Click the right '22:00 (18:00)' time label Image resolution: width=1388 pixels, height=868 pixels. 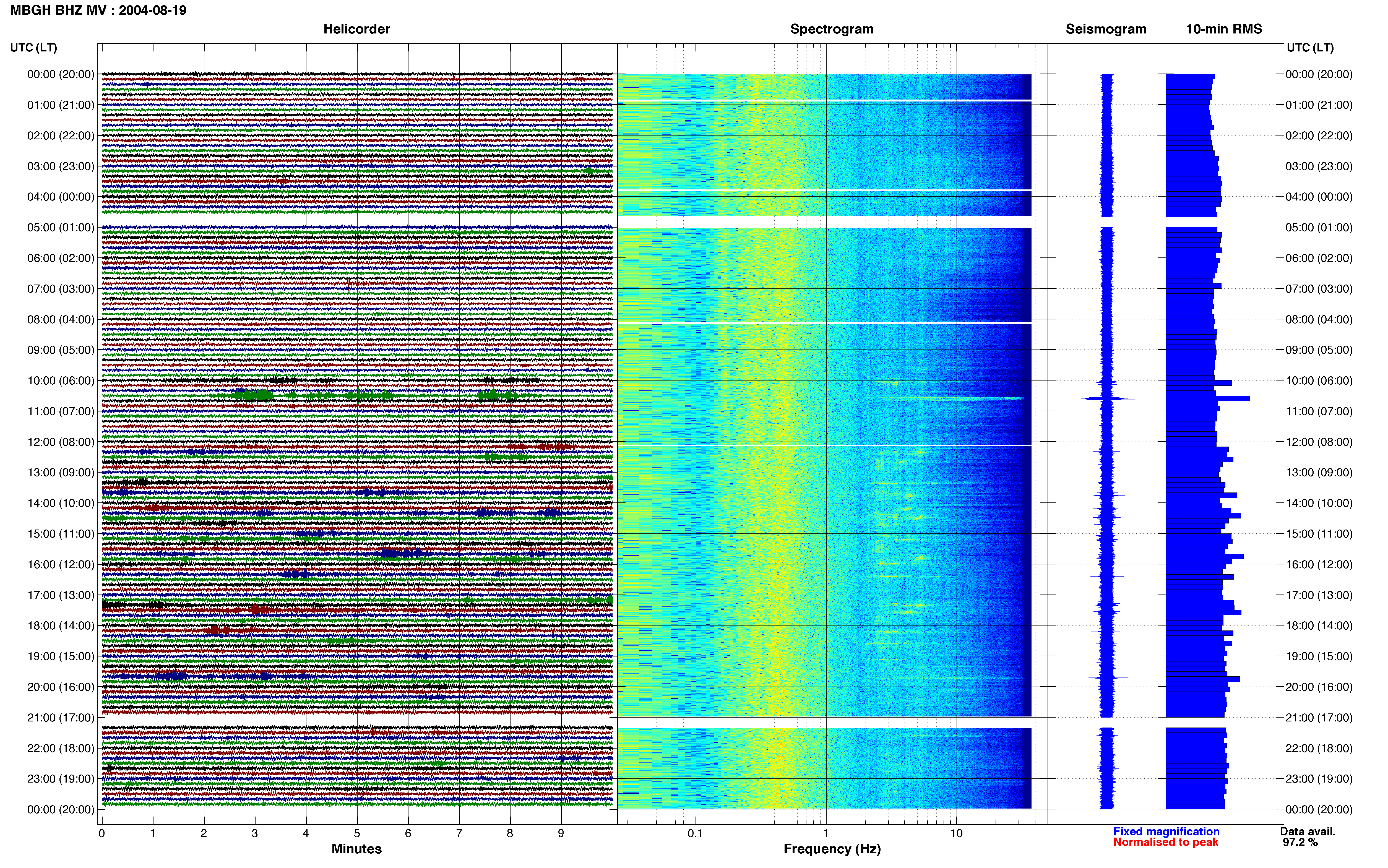pos(1319,749)
